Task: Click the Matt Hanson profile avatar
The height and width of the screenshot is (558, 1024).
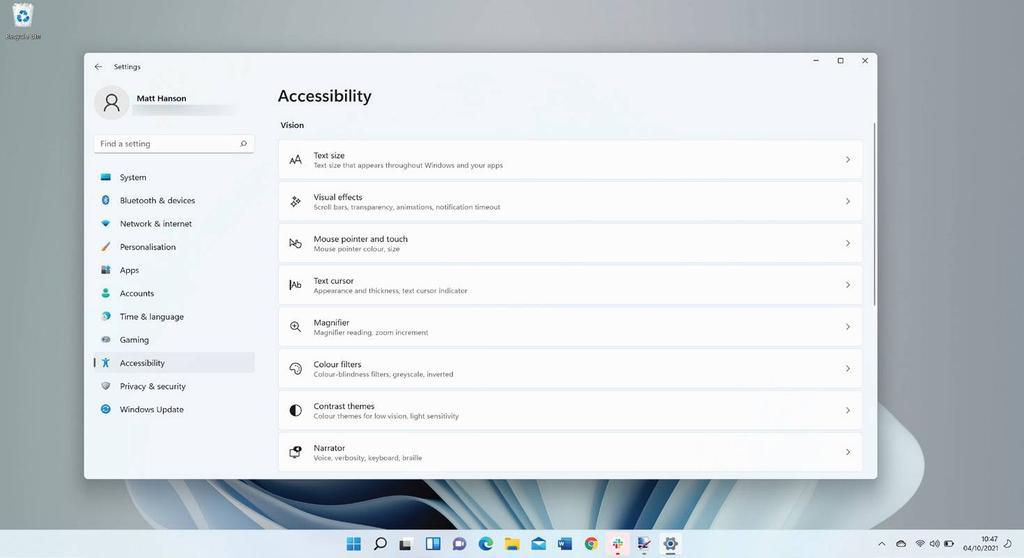Action: 112,103
